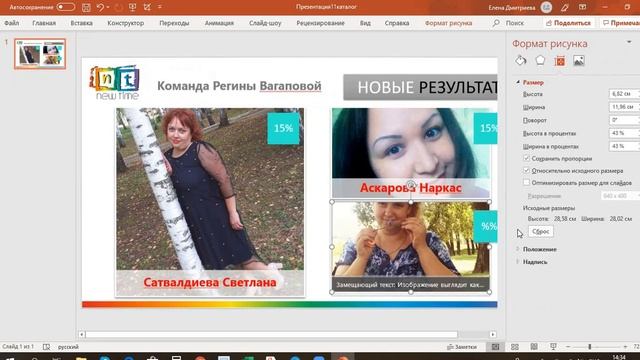Switch to the Вид tab
The height and width of the screenshot is (360, 640).
[365, 23]
